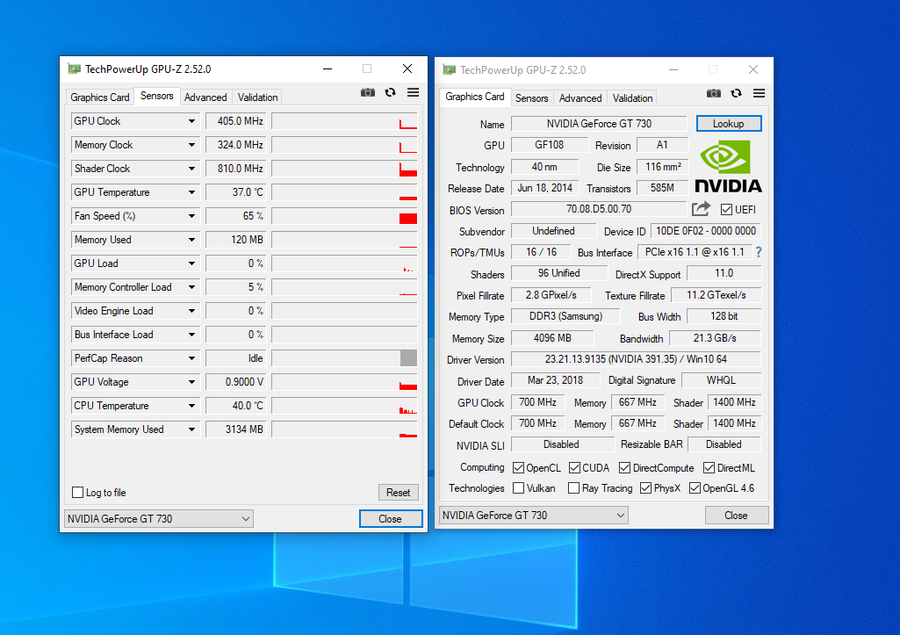The height and width of the screenshot is (635, 900).
Task: Open Memory Used sensor dropdown arrow
Action: tap(192, 239)
